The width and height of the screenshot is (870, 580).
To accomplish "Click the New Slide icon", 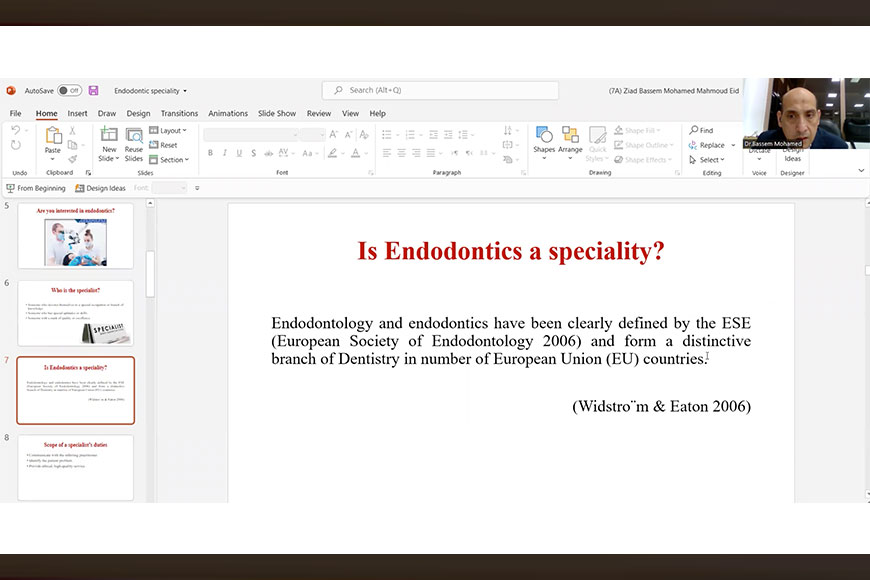I will pos(109,134).
